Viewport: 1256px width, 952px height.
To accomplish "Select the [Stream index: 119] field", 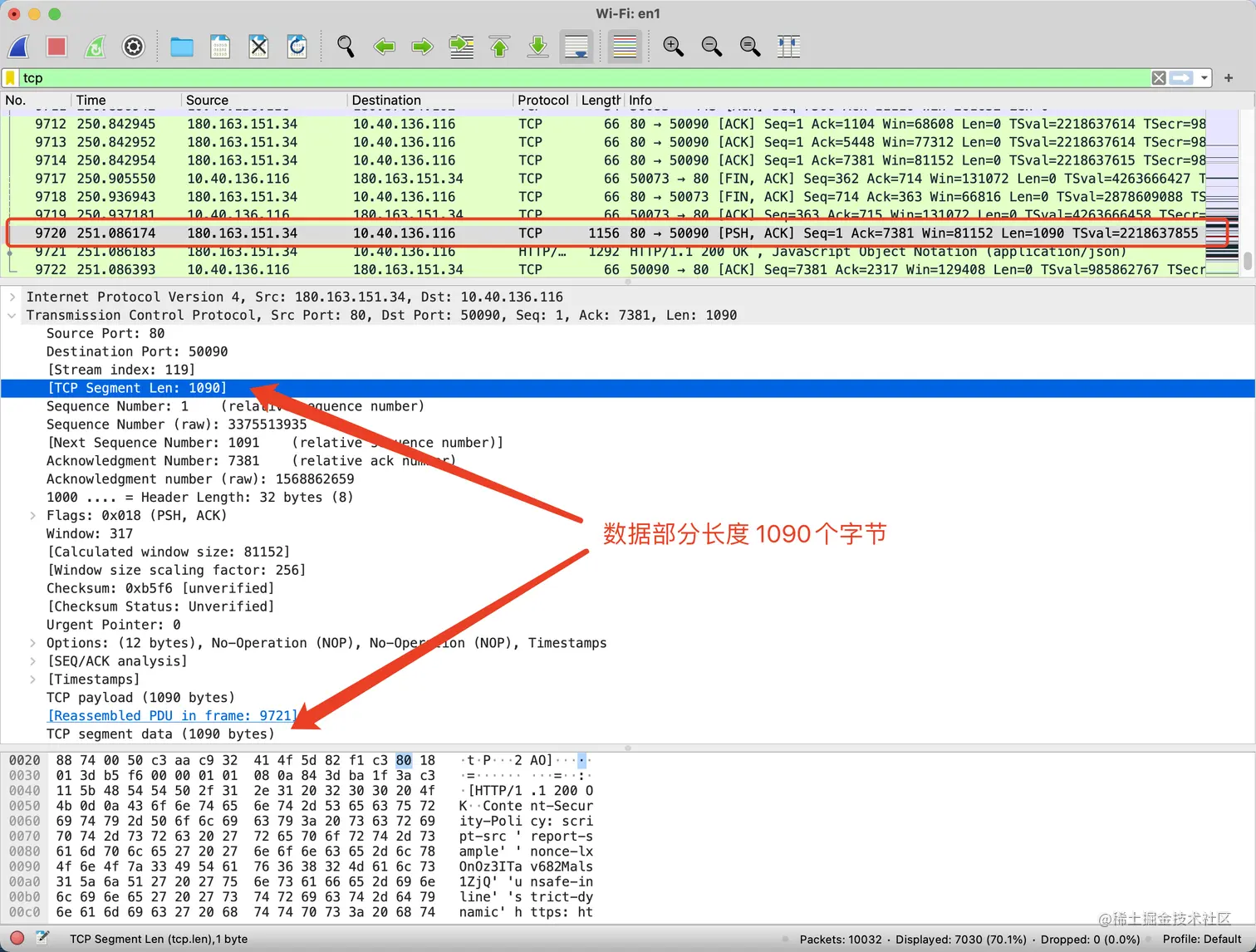I will [121, 370].
